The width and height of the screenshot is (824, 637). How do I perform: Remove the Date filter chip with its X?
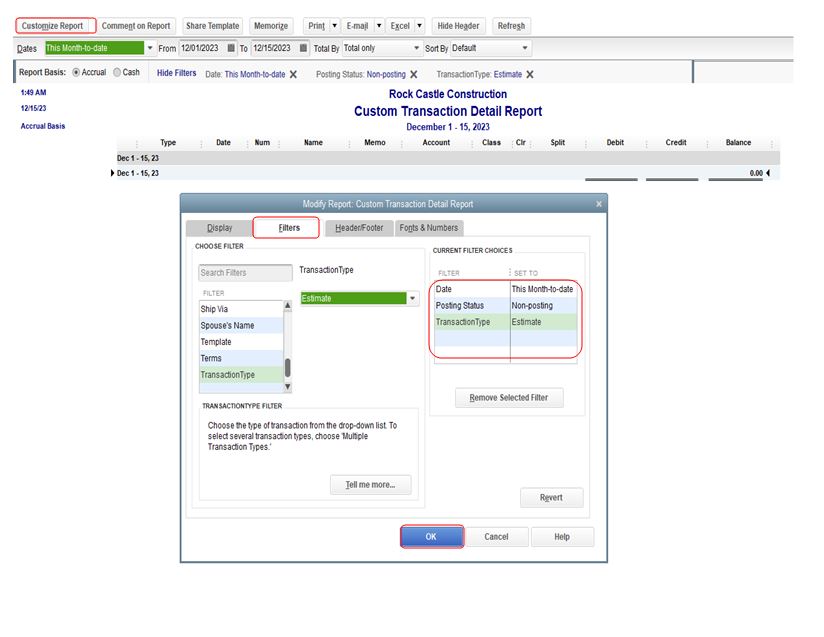tap(291, 73)
